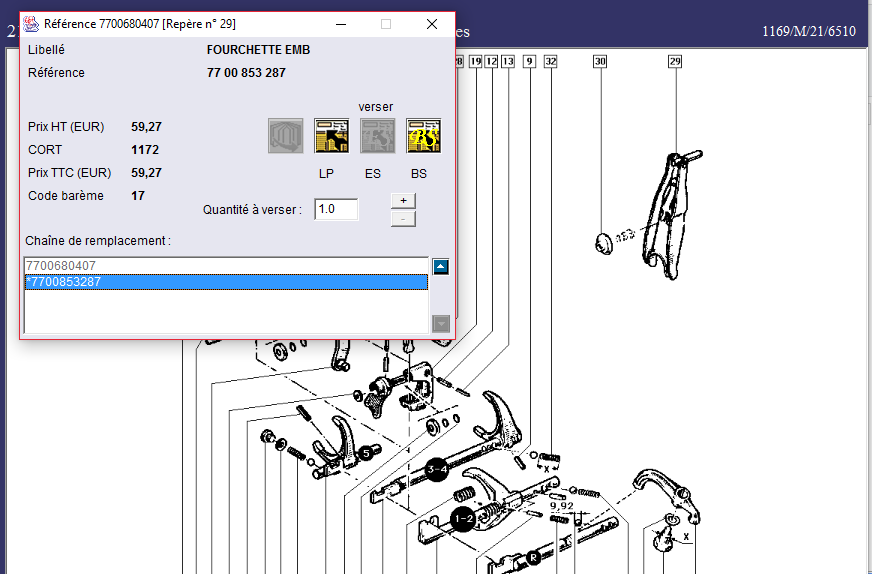
Task: Click callout number 9 on the diagram
Action: (x=529, y=62)
